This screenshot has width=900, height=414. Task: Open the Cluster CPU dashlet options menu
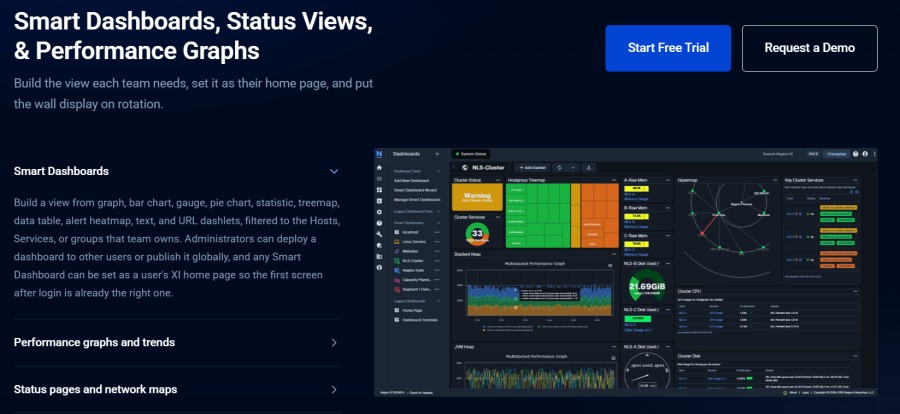coord(856,292)
